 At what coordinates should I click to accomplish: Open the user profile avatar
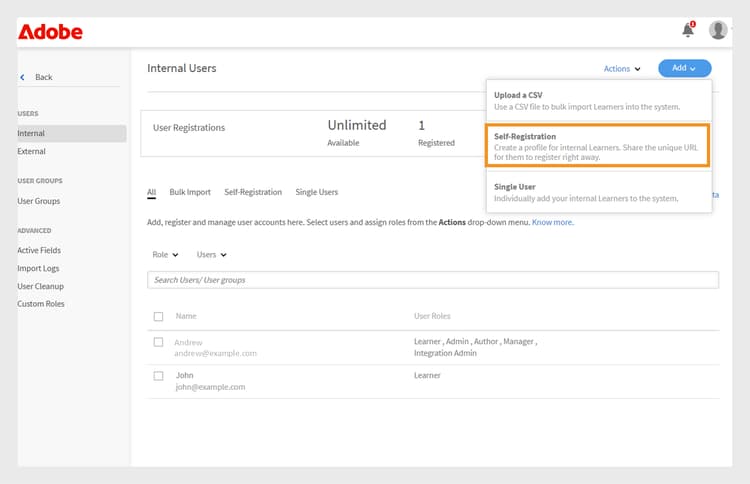[718, 30]
